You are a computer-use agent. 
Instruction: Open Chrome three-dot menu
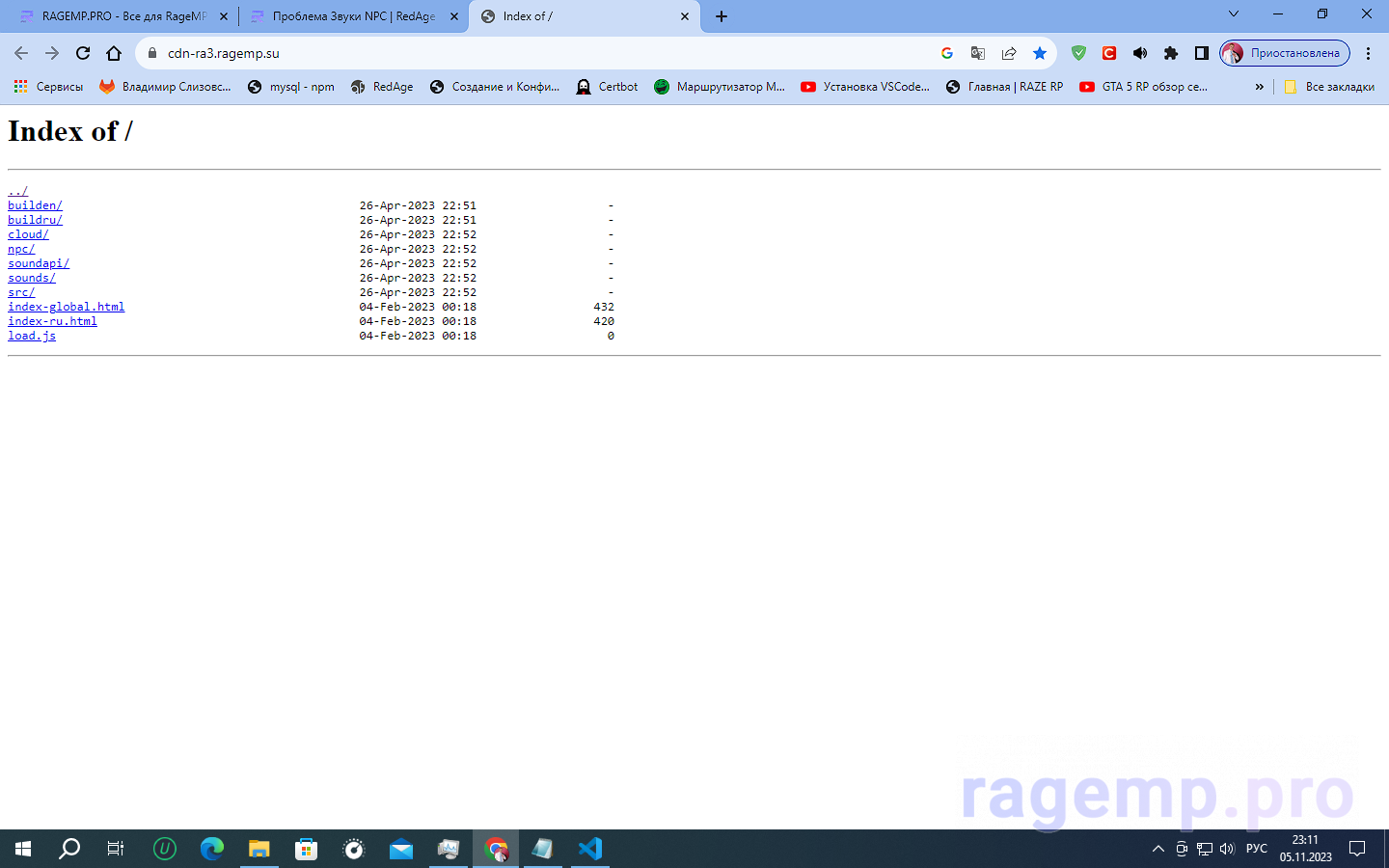point(1368,53)
